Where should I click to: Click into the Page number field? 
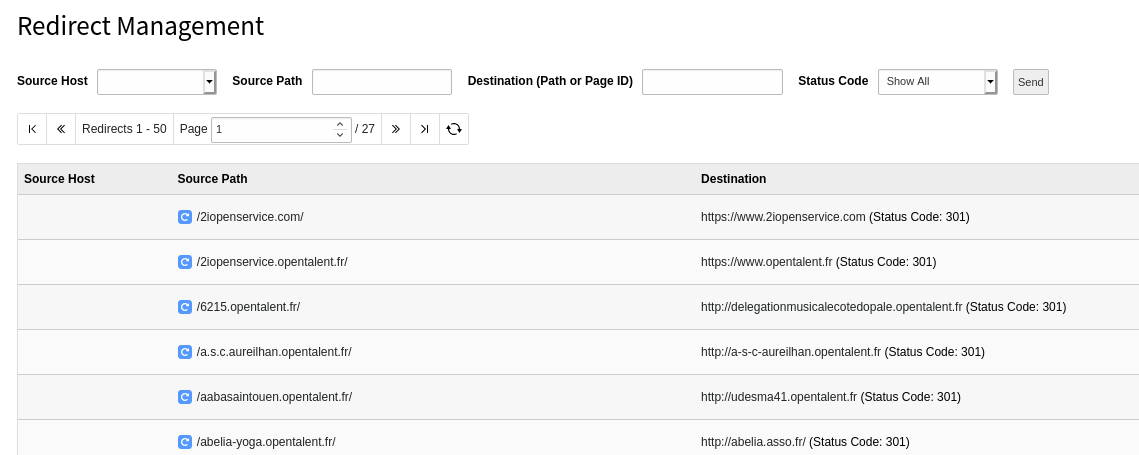[270, 130]
